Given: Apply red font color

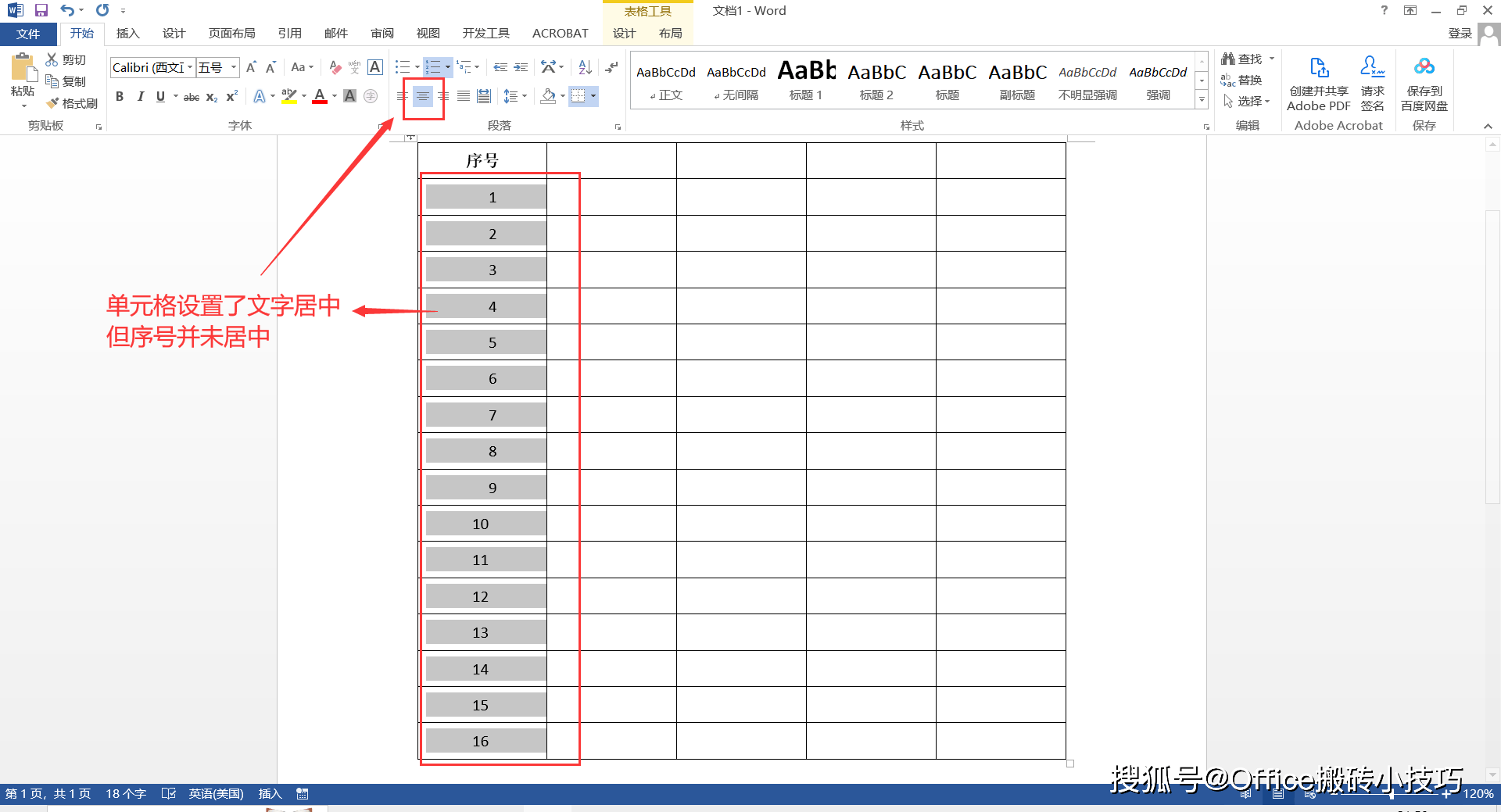Looking at the screenshot, I should [x=320, y=96].
